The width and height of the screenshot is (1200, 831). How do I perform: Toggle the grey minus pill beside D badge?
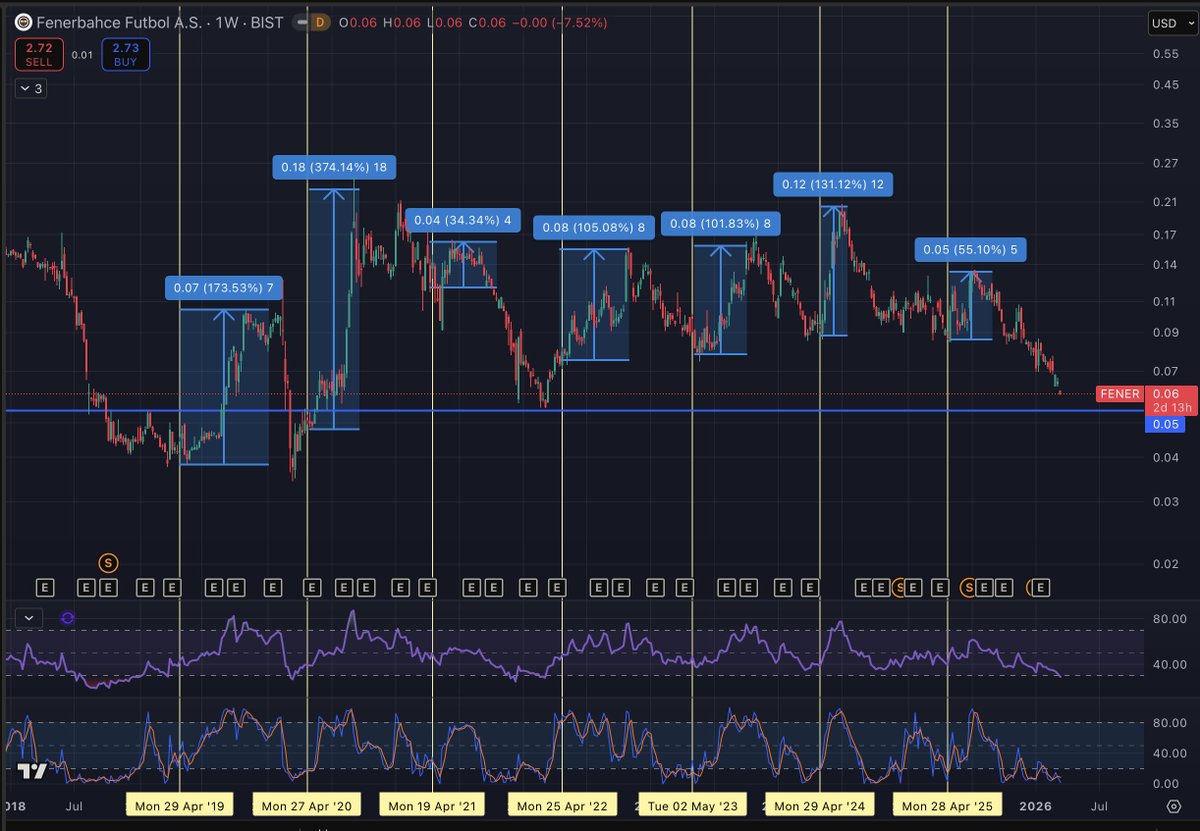(300, 22)
